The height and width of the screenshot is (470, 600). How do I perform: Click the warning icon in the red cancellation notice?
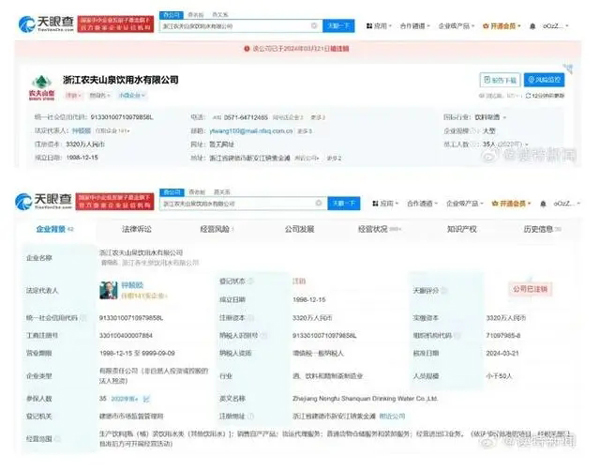(247, 49)
